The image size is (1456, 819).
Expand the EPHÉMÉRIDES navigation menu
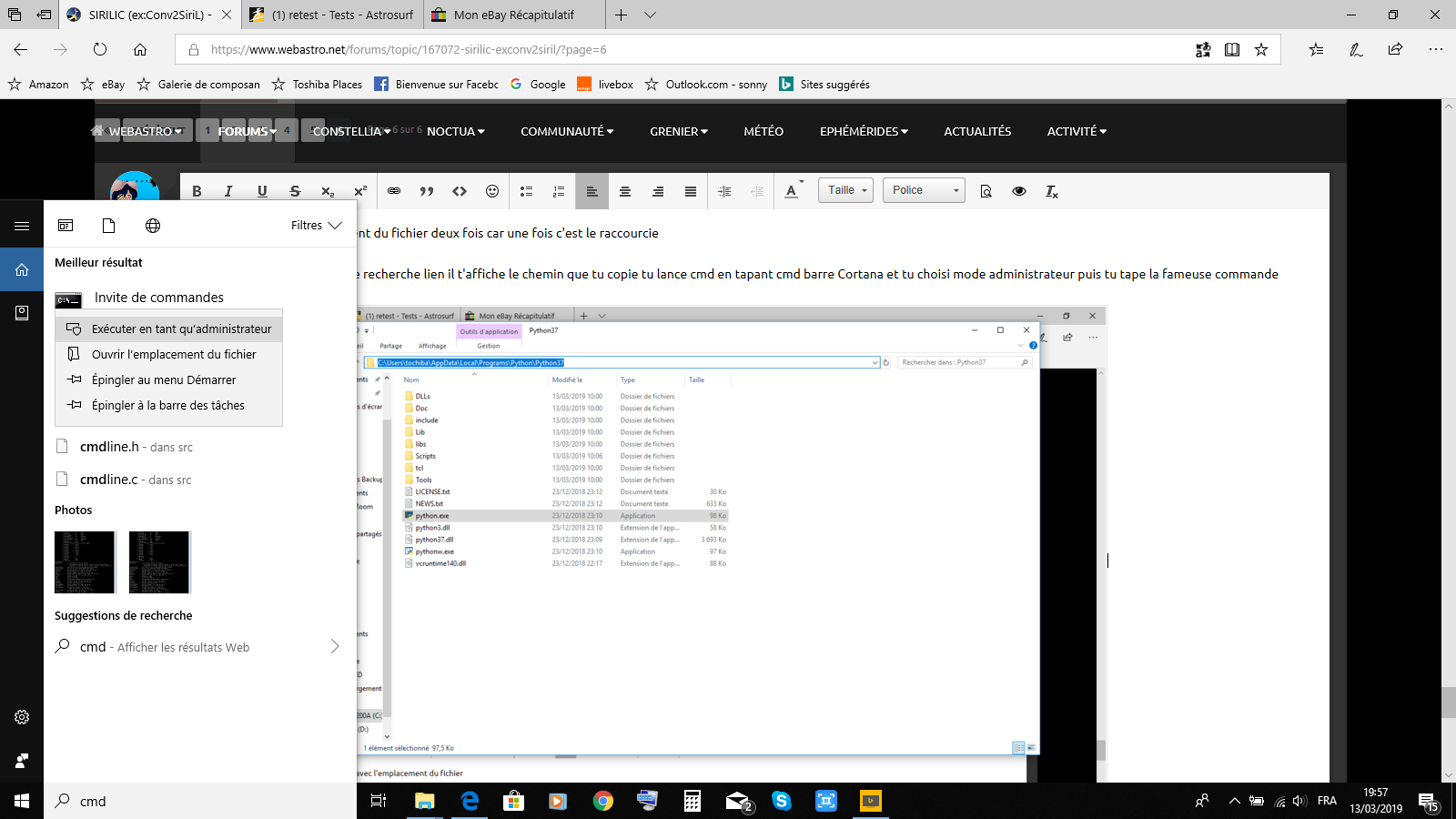click(864, 131)
